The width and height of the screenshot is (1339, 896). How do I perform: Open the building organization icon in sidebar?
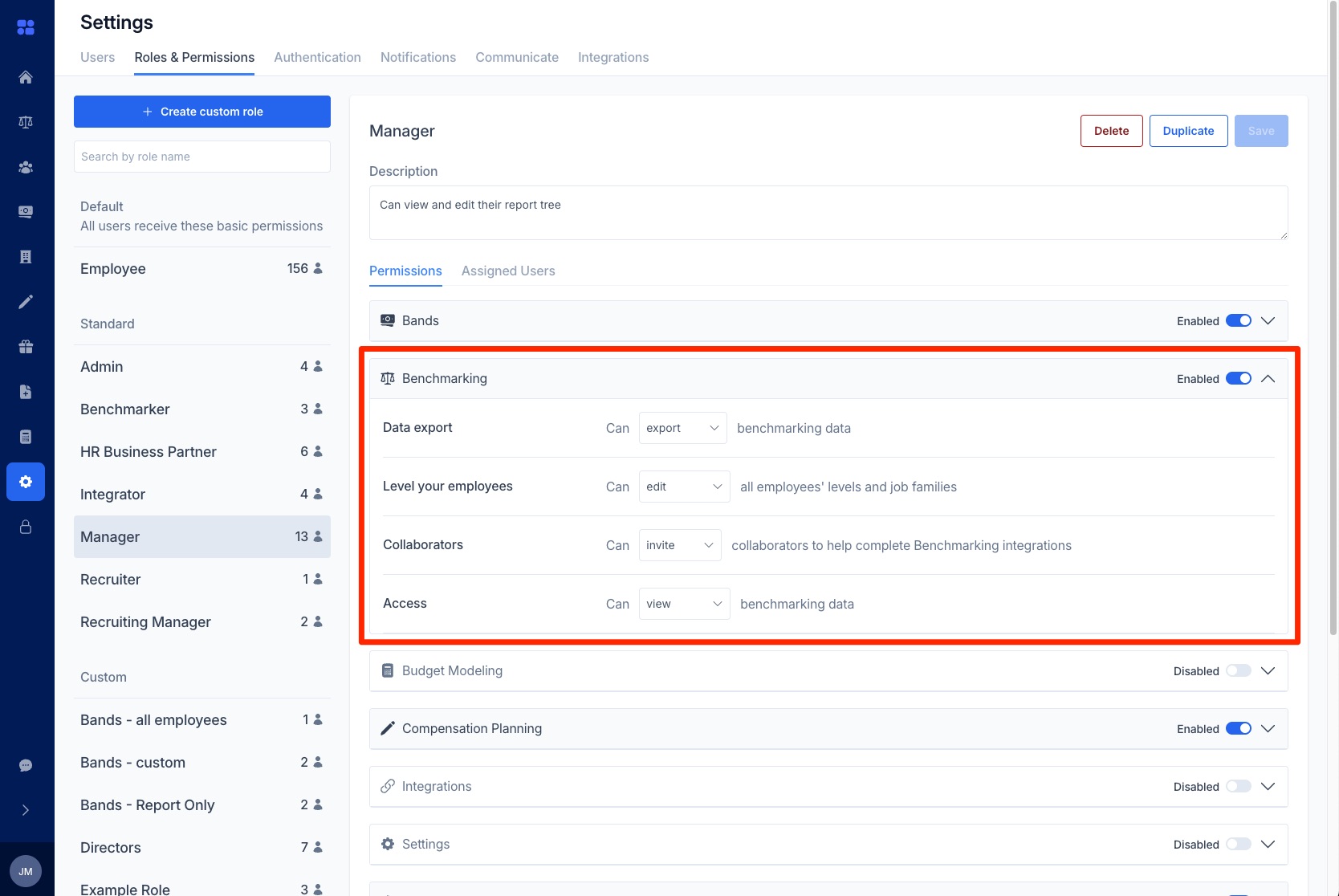click(26, 255)
